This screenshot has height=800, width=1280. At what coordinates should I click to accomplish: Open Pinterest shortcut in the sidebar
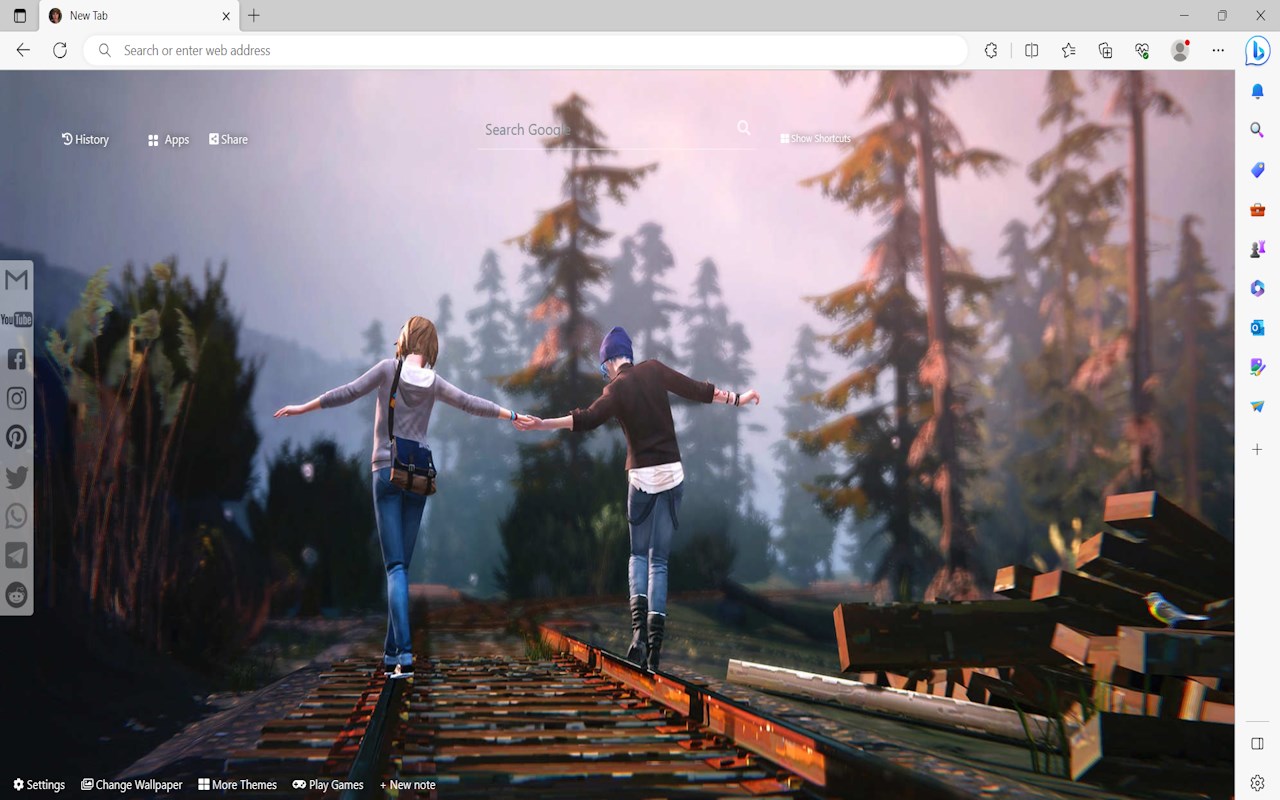click(x=16, y=437)
